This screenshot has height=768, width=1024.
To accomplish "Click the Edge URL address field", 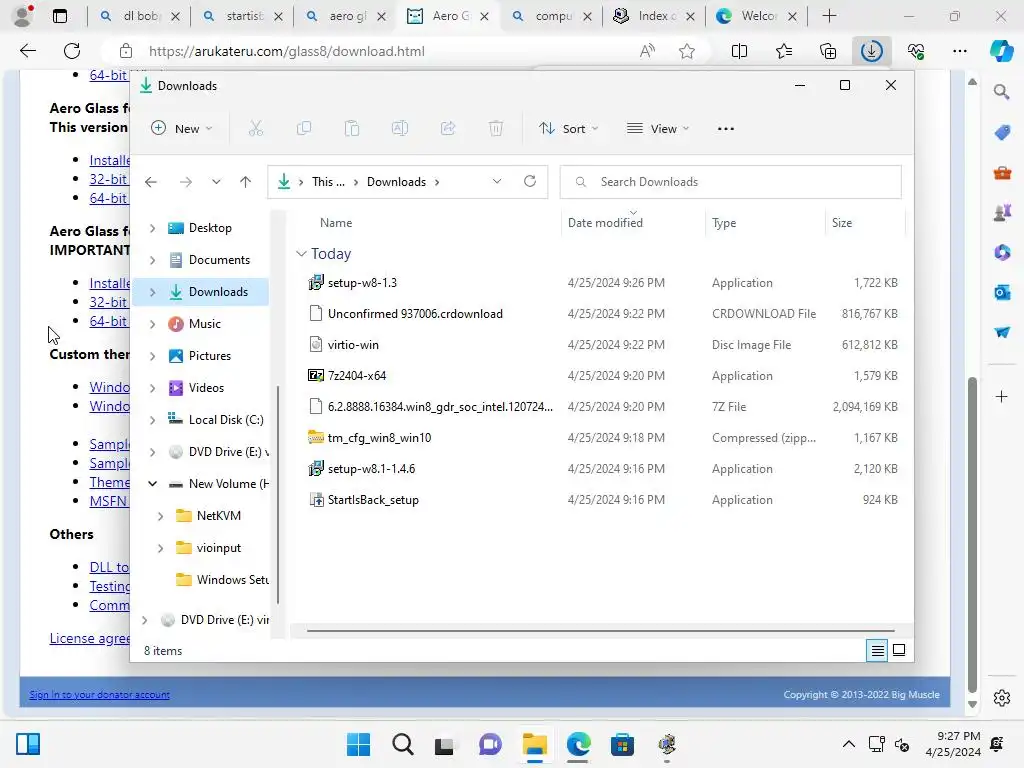I will 385,51.
